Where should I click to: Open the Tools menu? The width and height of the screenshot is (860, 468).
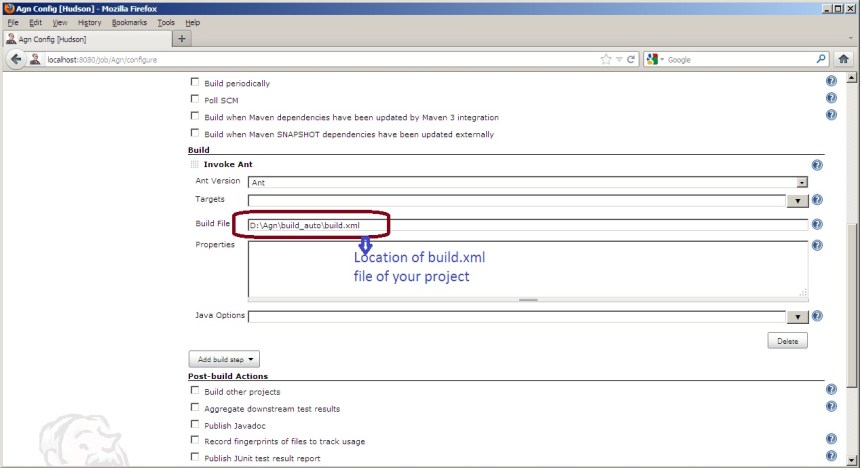tap(166, 22)
